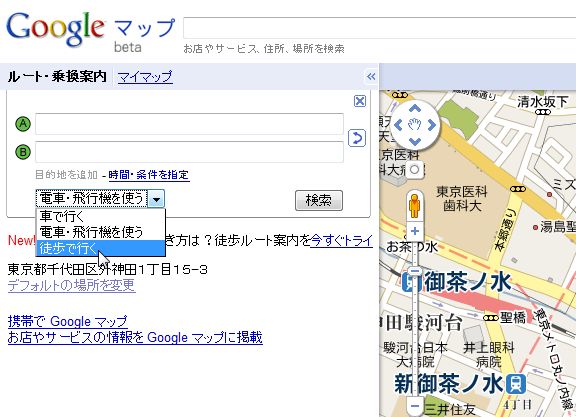
Task: Click 時間・条件を指定 link
Action: pyautogui.click(x=149, y=175)
